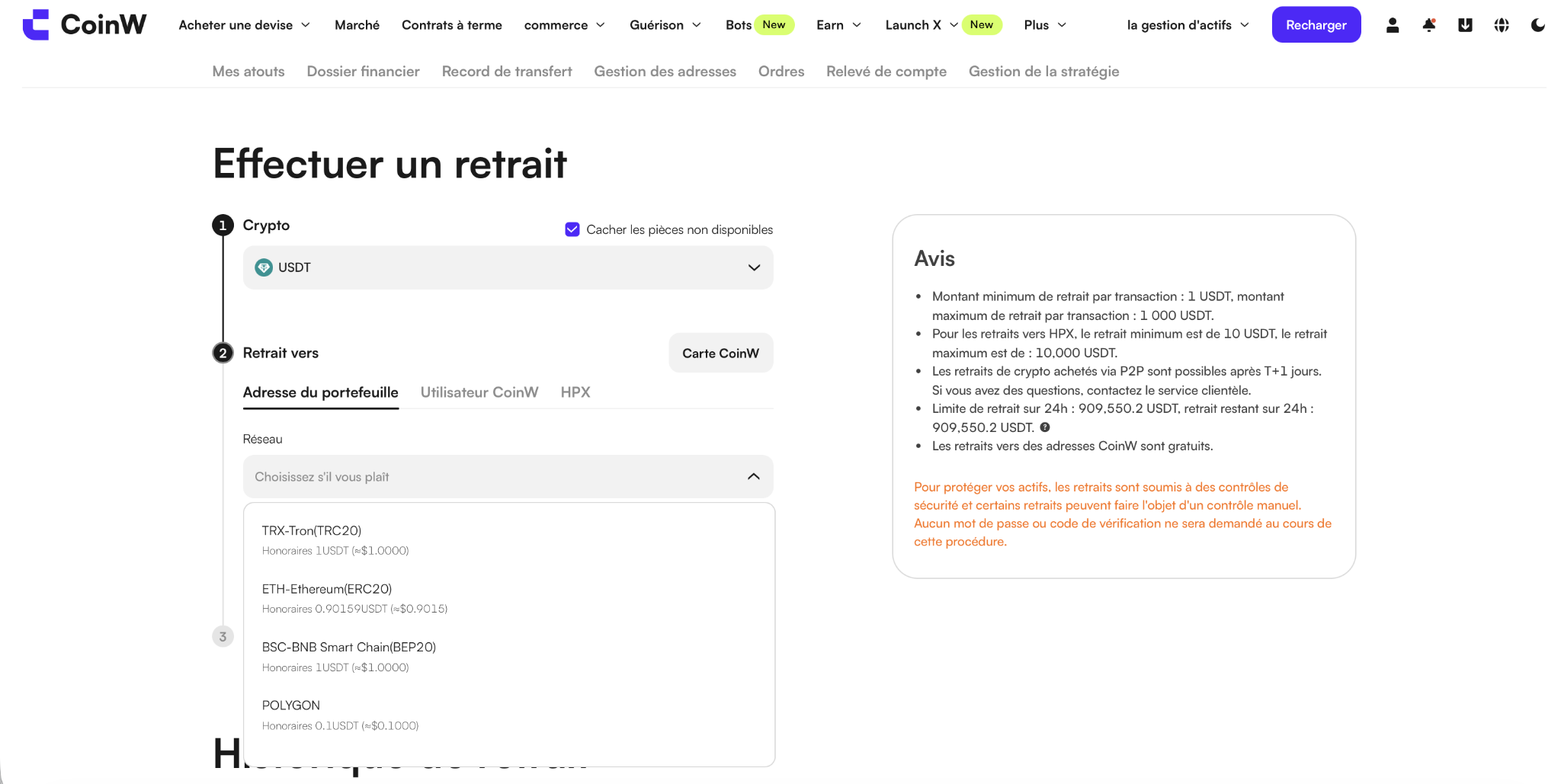This screenshot has height=784, width=1561.
Task: Go to Ordres
Action: 781,72
